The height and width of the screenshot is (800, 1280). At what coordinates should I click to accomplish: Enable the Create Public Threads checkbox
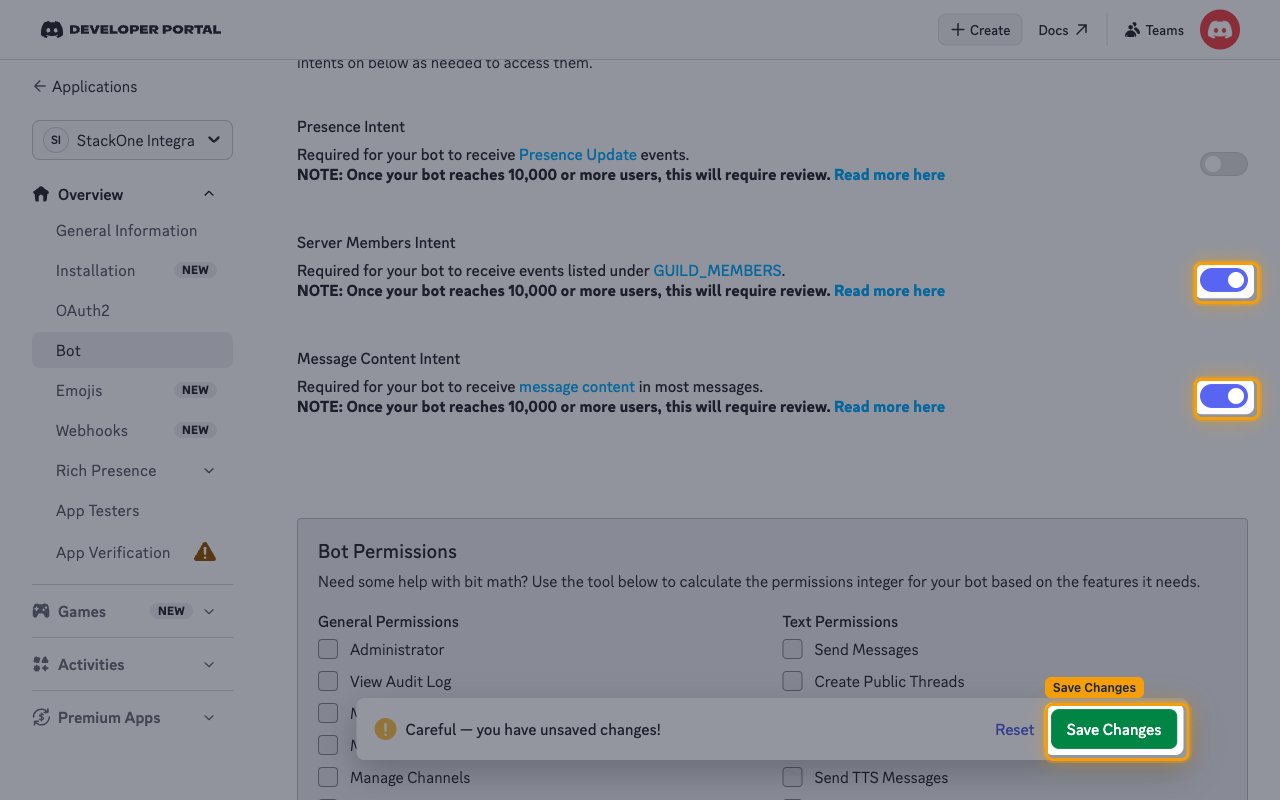point(792,681)
